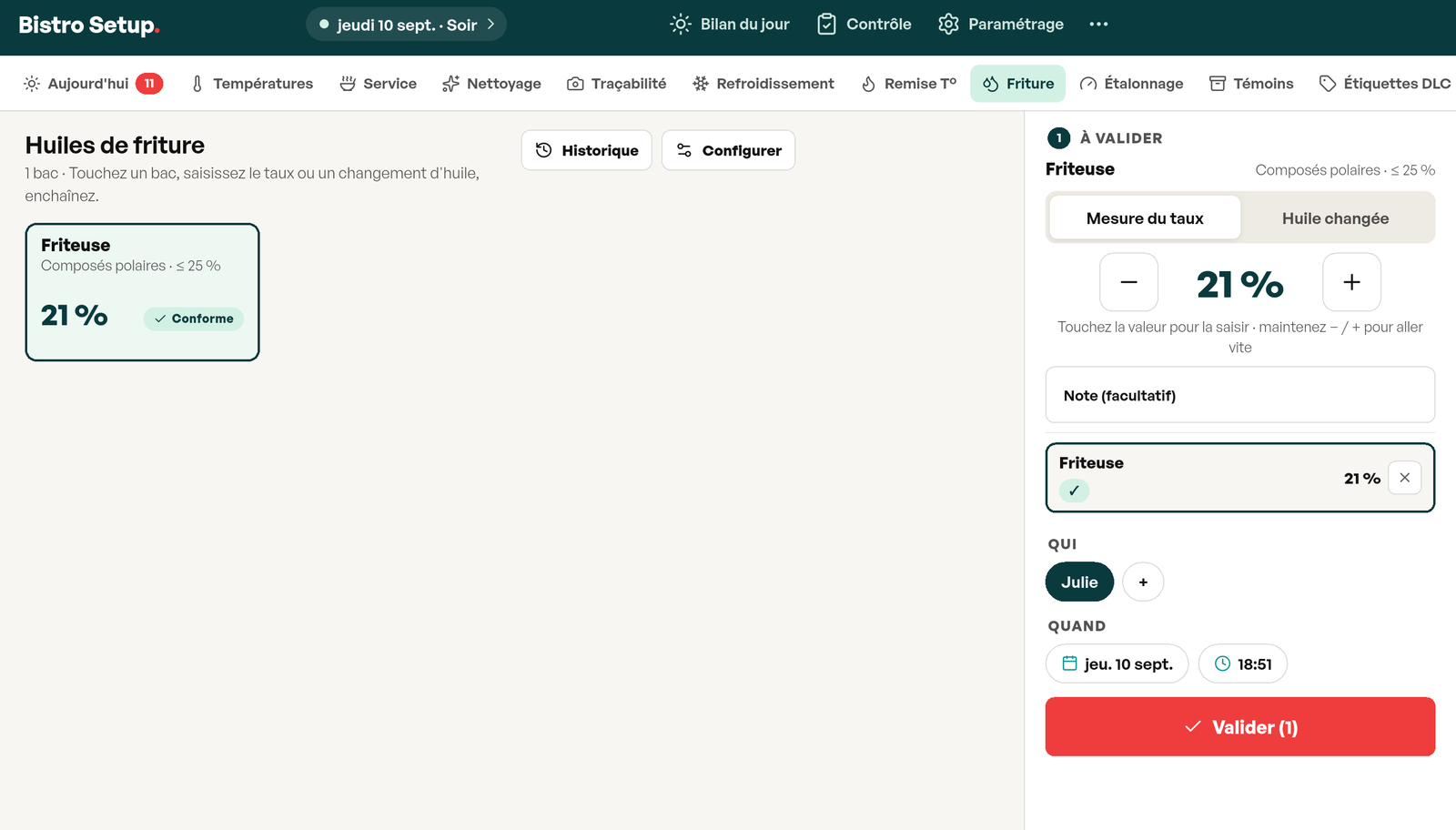Click the Conforme status badge
This screenshot has height=830, width=1456.
(x=194, y=319)
